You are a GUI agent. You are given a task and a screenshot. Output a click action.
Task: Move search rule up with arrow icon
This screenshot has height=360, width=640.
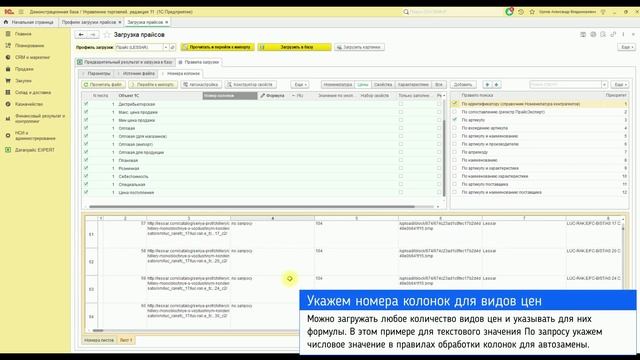[x=487, y=84]
